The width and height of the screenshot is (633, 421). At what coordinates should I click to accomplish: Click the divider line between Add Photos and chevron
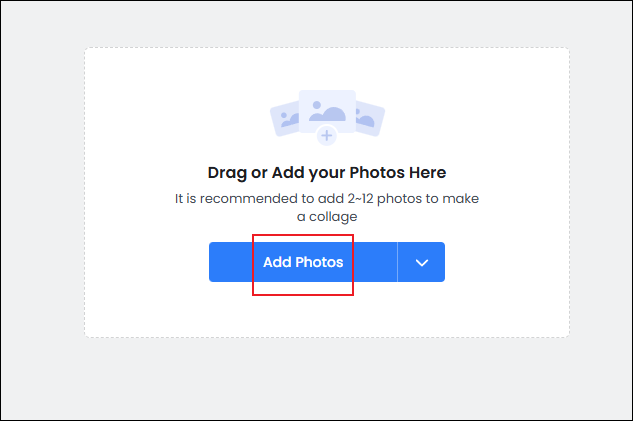tap(397, 262)
